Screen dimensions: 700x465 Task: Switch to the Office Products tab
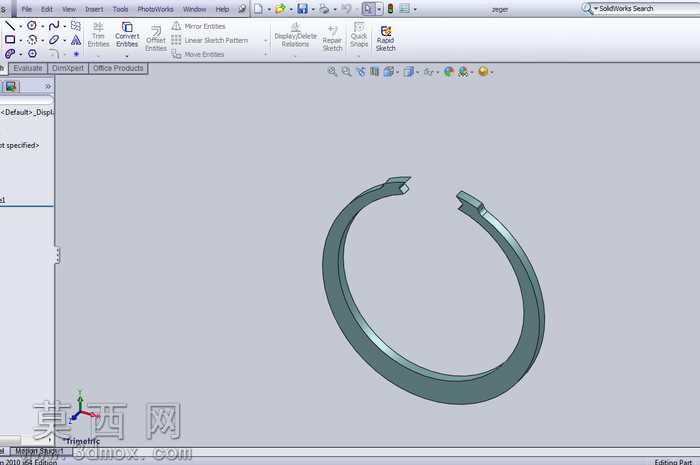(118, 68)
